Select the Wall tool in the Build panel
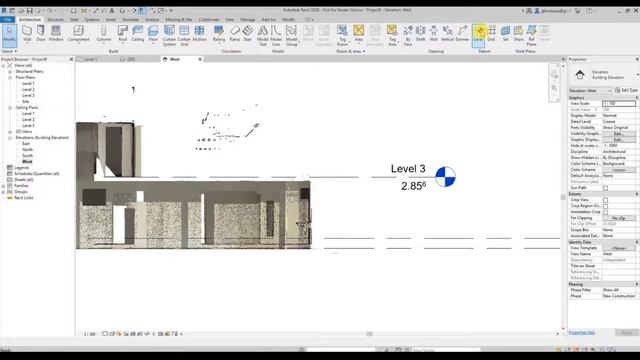The width and height of the screenshot is (640, 360). point(27,33)
